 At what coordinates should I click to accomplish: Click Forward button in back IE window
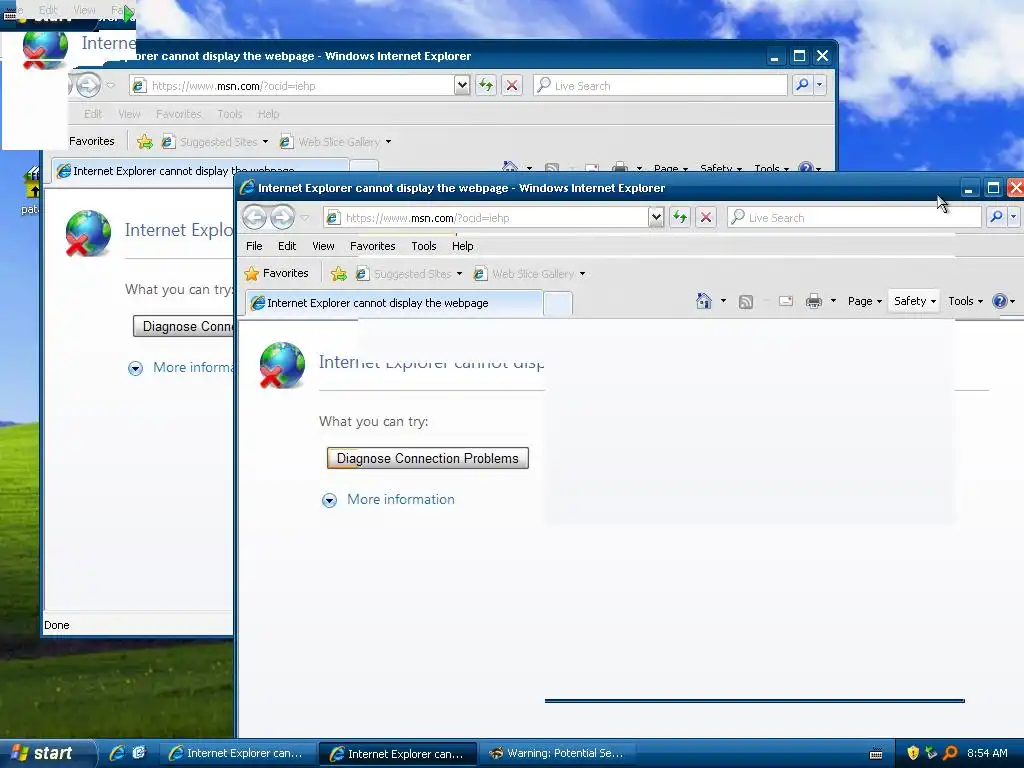coord(88,85)
